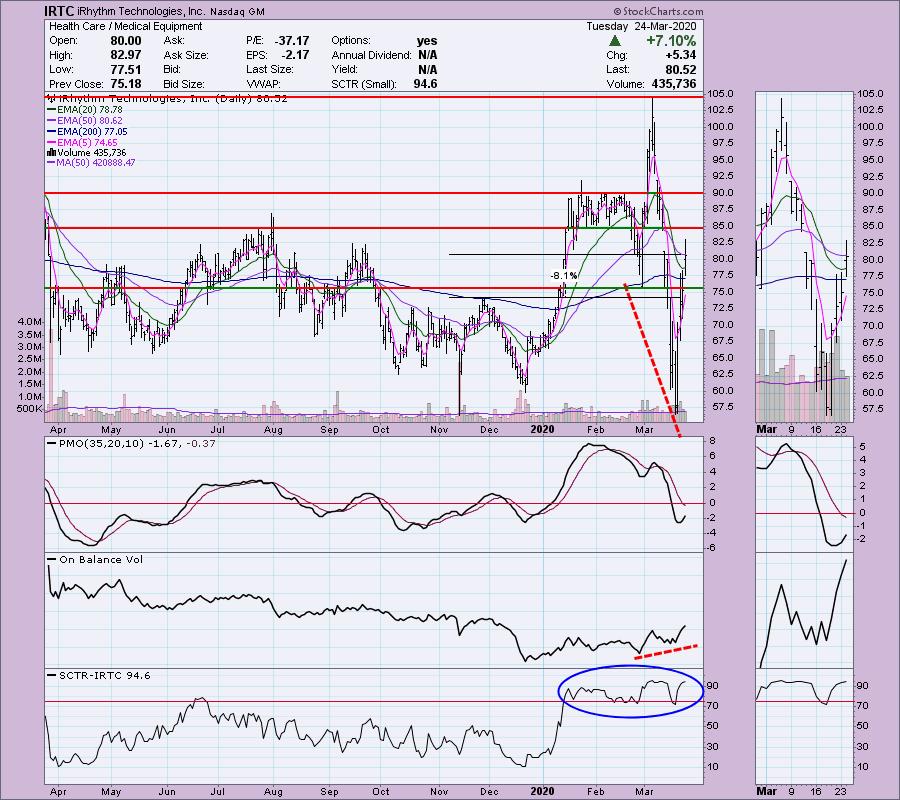Viewport: 900px width, 800px height.
Task: Click the P/E value "-37.17"
Action: 292,41
